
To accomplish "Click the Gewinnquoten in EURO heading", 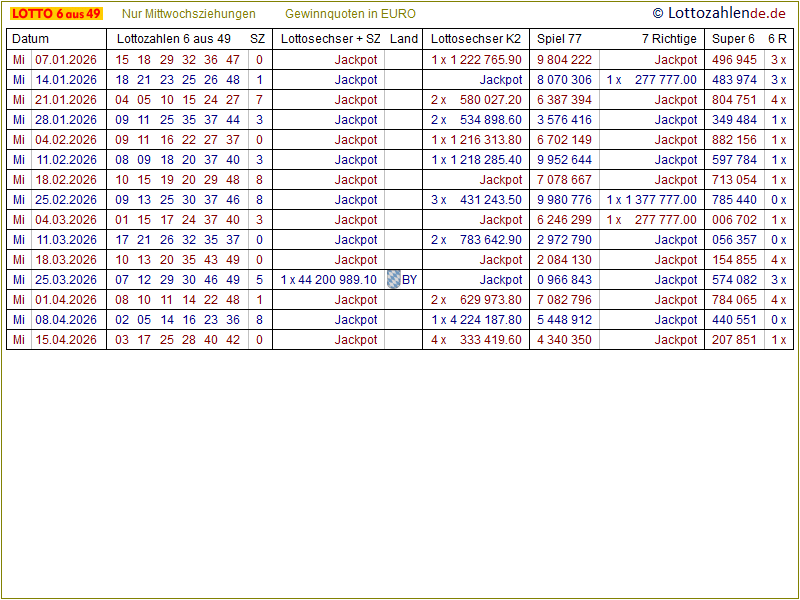I will 350,14.
